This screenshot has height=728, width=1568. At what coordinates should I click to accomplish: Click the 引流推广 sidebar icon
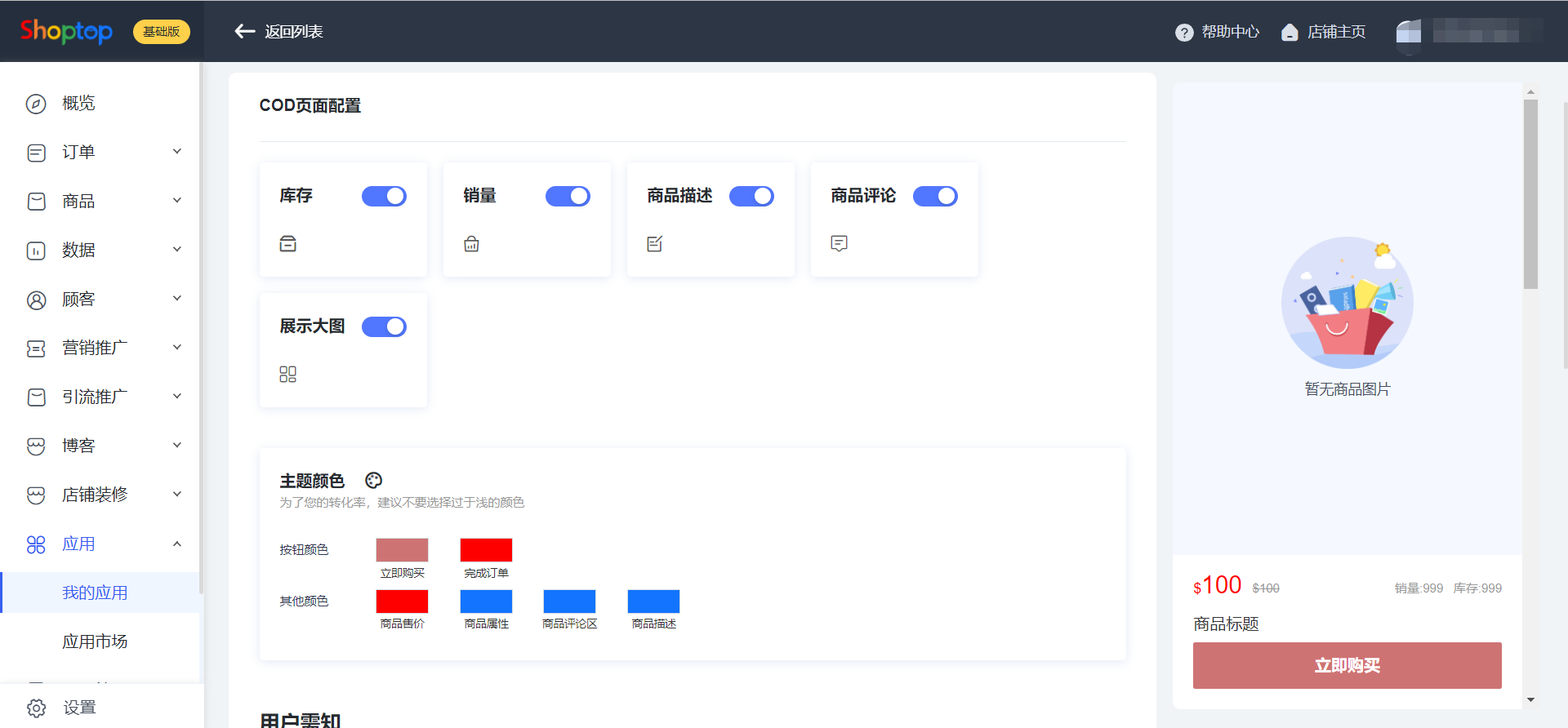pos(36,397)
